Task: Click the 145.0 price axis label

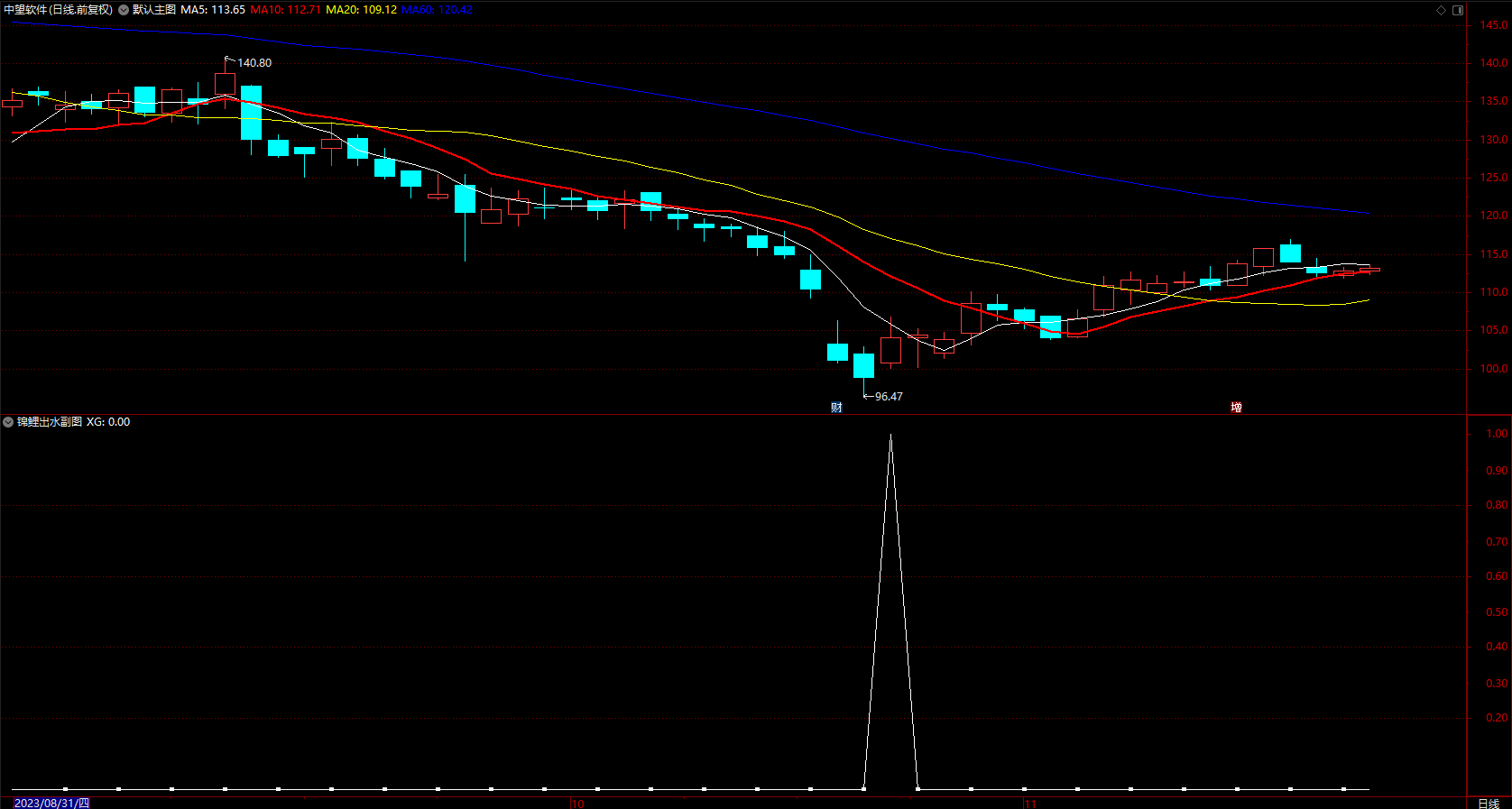Action: coord(1494,25)
